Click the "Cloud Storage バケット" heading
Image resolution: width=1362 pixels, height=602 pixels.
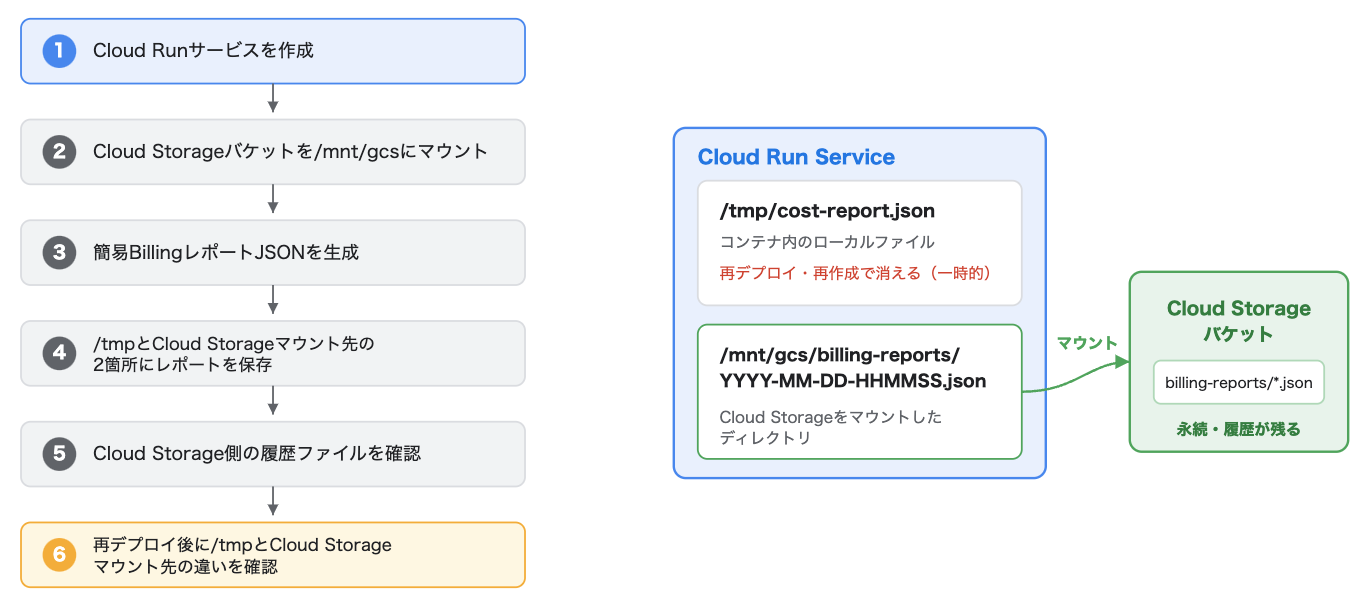pos(1238,321)
